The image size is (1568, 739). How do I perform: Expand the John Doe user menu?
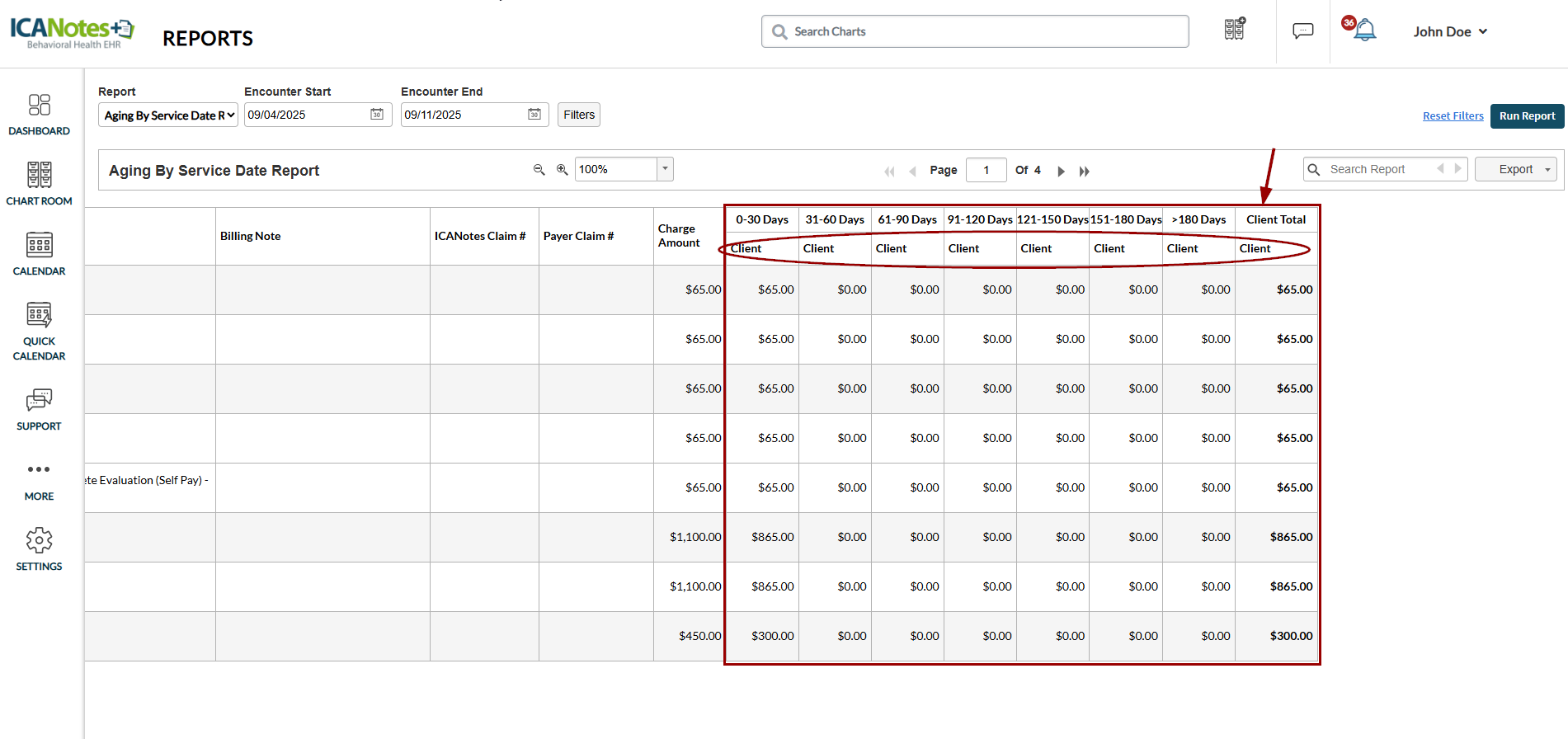[1450, 31]
